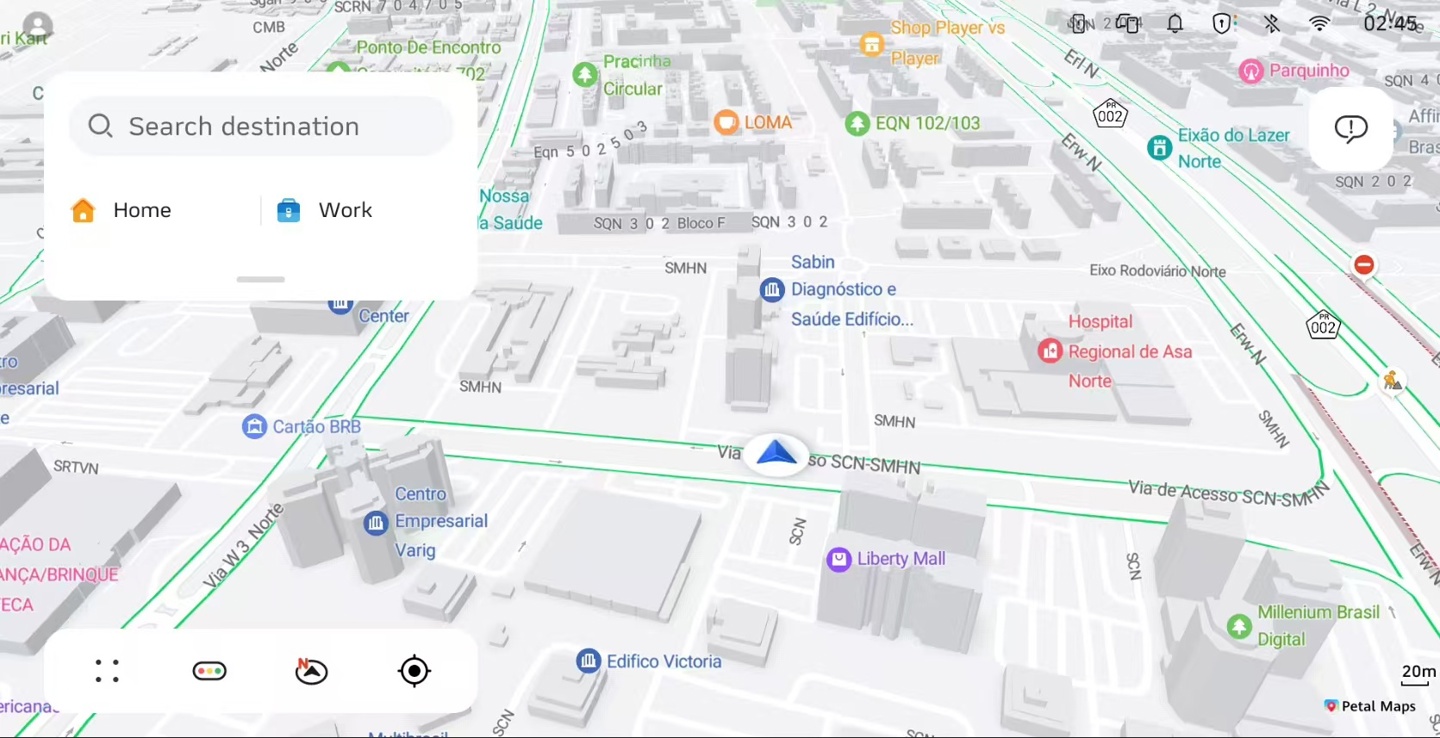The height and width of the screenshot is (738, 1440).
Task: Select the Edifico Victoria pin
Action: click(x=588, y=661)
